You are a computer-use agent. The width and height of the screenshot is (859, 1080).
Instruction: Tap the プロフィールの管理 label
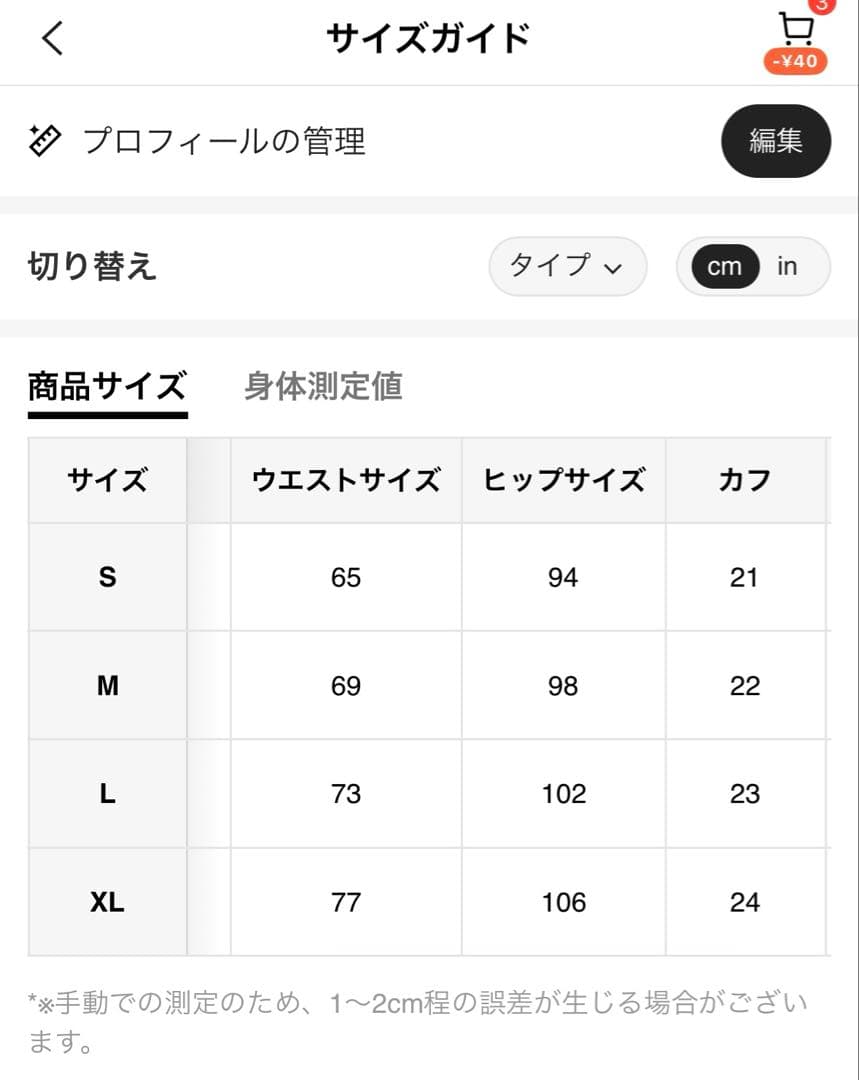[224, 141]
